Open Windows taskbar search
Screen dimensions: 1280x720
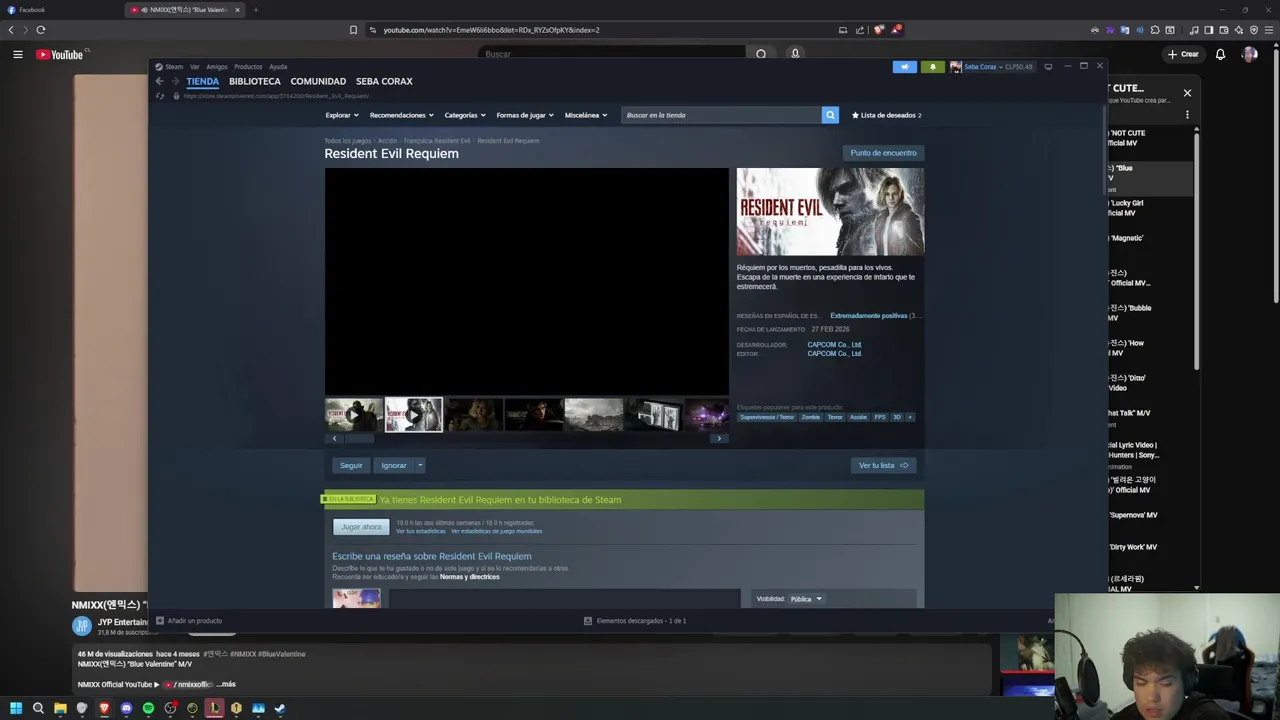point(38,708)
